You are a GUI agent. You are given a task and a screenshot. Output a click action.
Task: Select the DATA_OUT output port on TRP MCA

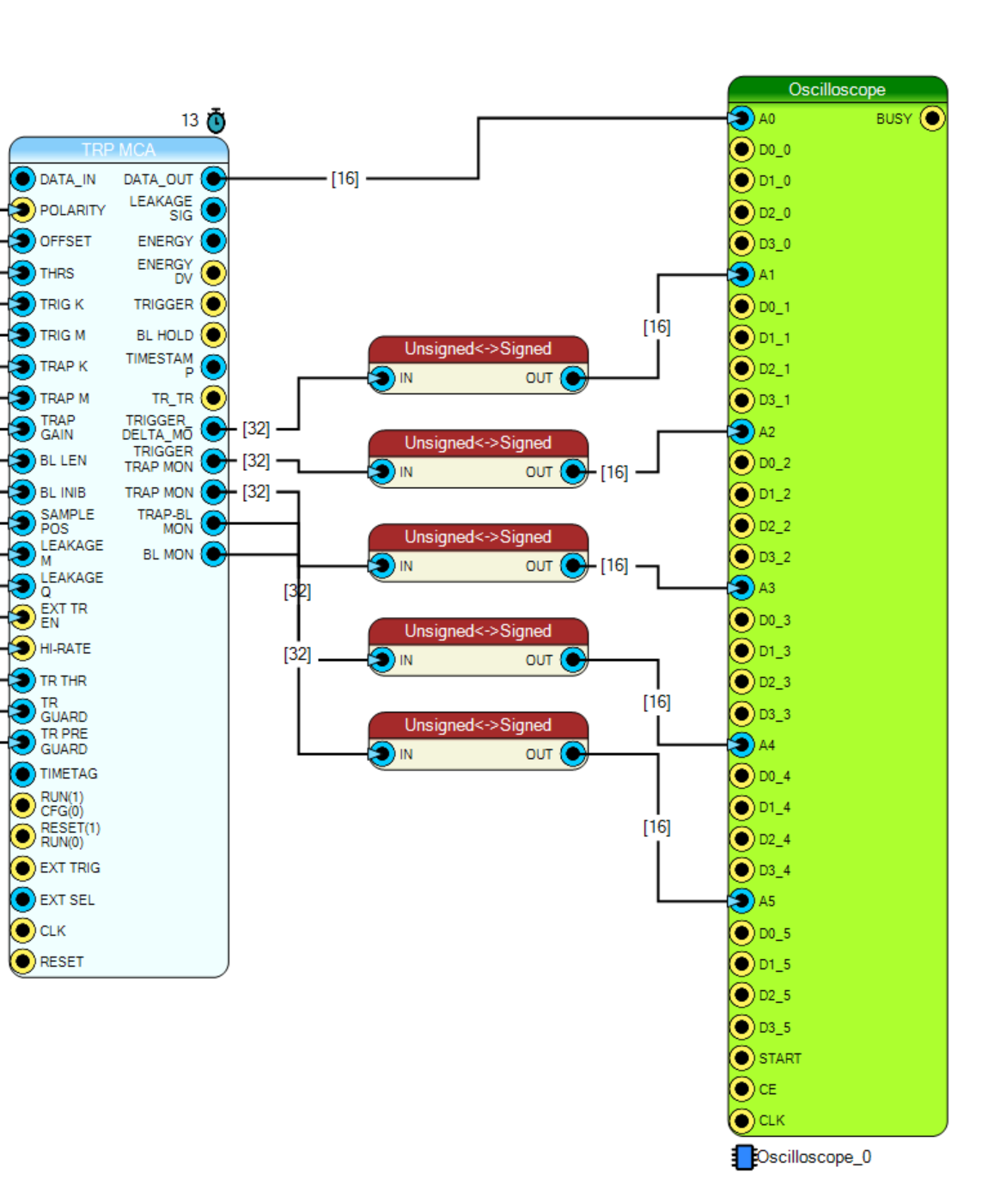coord(214,179)
